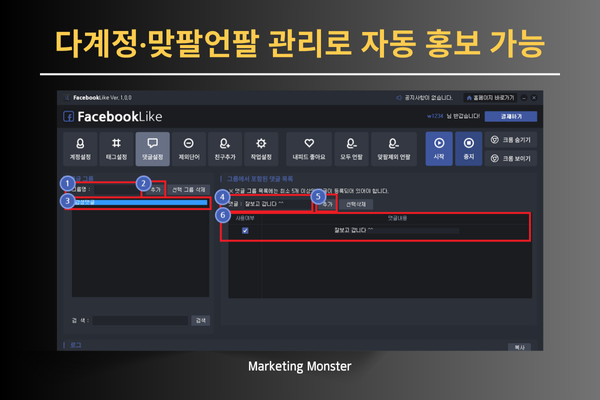The image size is (600, 400).
Task: Open the 친구추가 add friend tab
Action: pyautogui.click(x=225, y=149)
